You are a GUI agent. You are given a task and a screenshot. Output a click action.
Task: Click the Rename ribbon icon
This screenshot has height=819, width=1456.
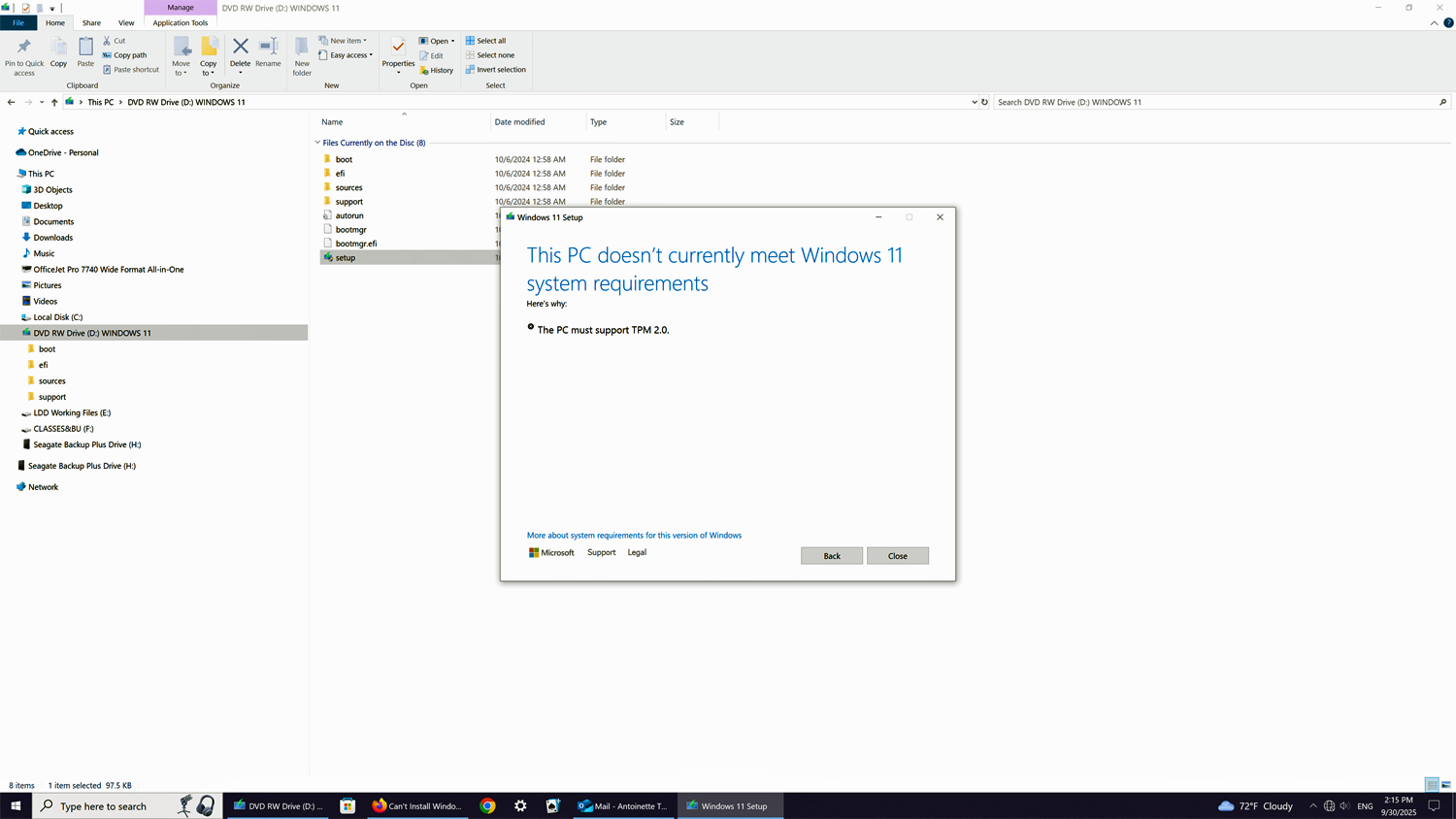268,53
